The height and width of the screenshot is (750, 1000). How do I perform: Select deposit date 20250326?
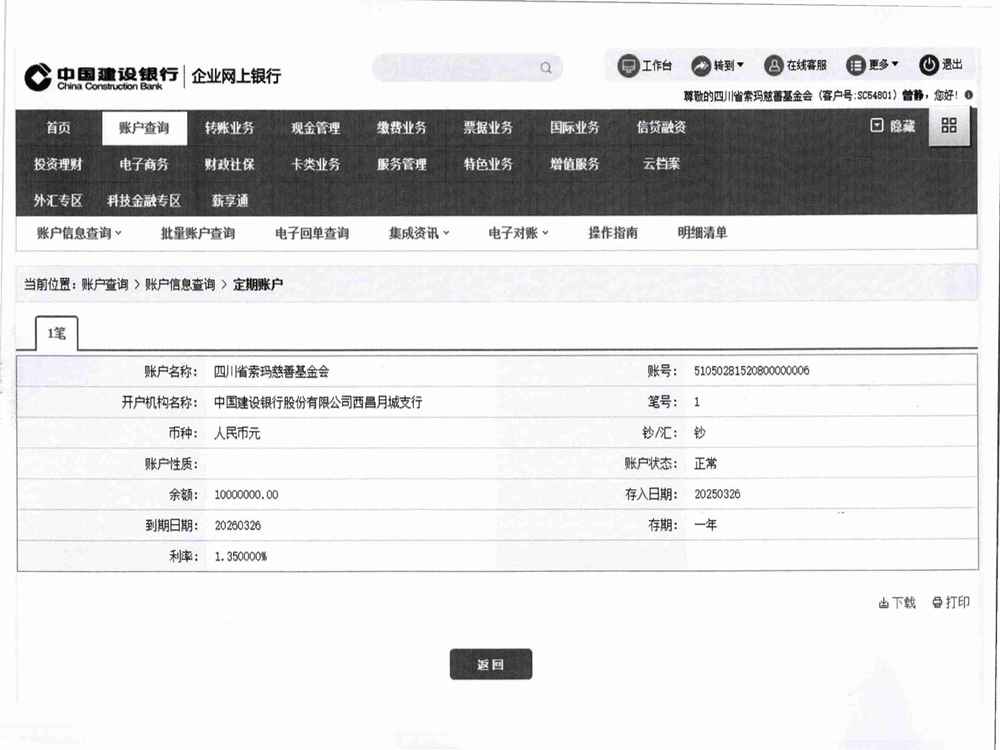[717, 494]
